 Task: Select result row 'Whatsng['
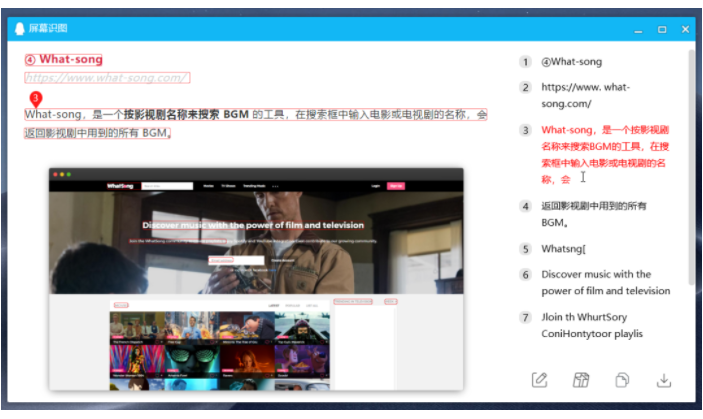(x=563, y=249)
